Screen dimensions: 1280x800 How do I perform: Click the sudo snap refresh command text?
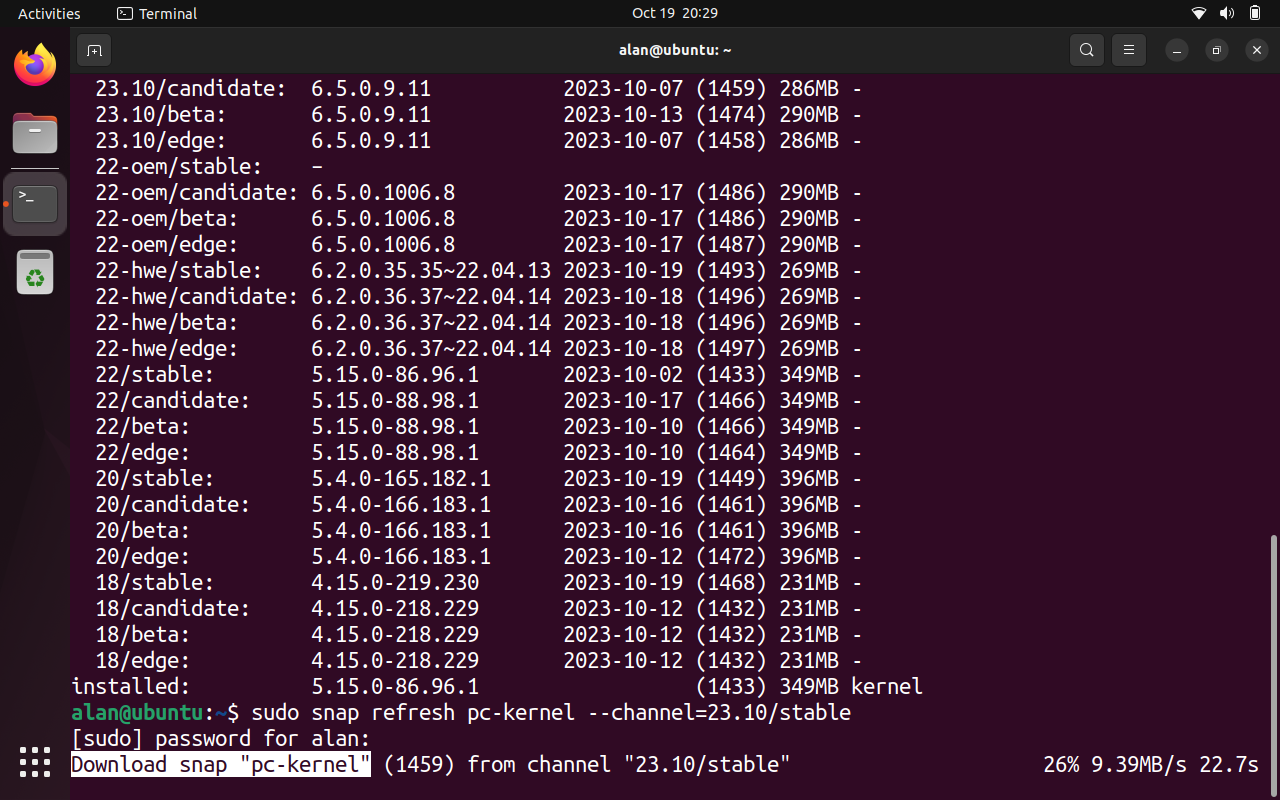[x=551, y=713]
